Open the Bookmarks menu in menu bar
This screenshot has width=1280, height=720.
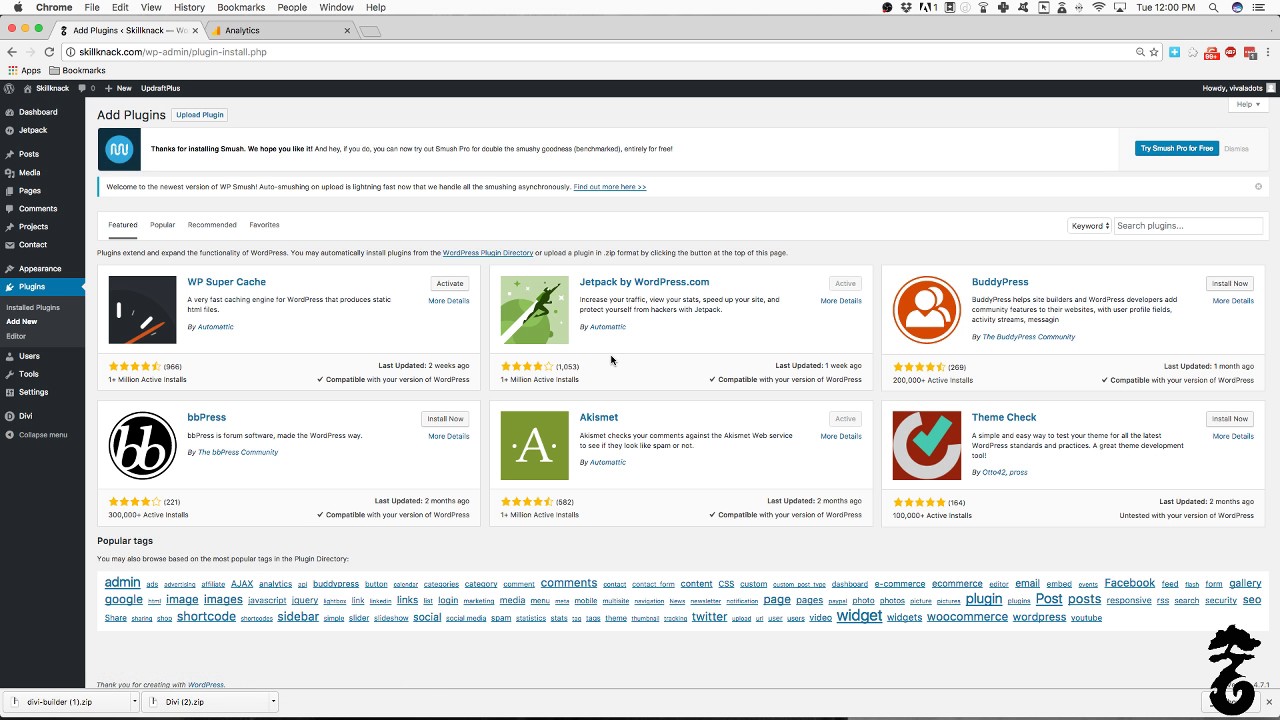coord(241,7)
